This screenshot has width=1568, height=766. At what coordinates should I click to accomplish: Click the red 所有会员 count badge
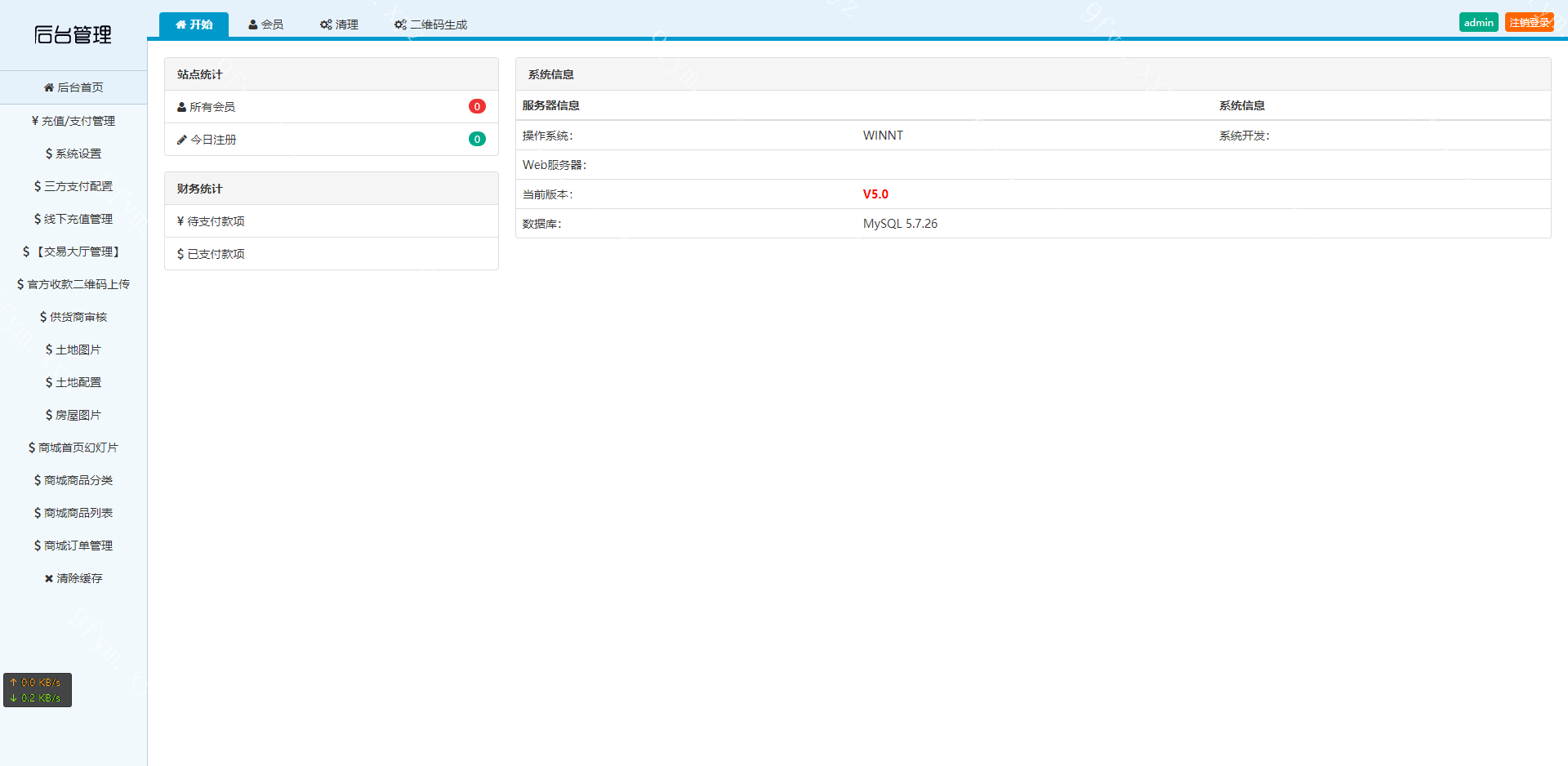[x=477, y=106]
